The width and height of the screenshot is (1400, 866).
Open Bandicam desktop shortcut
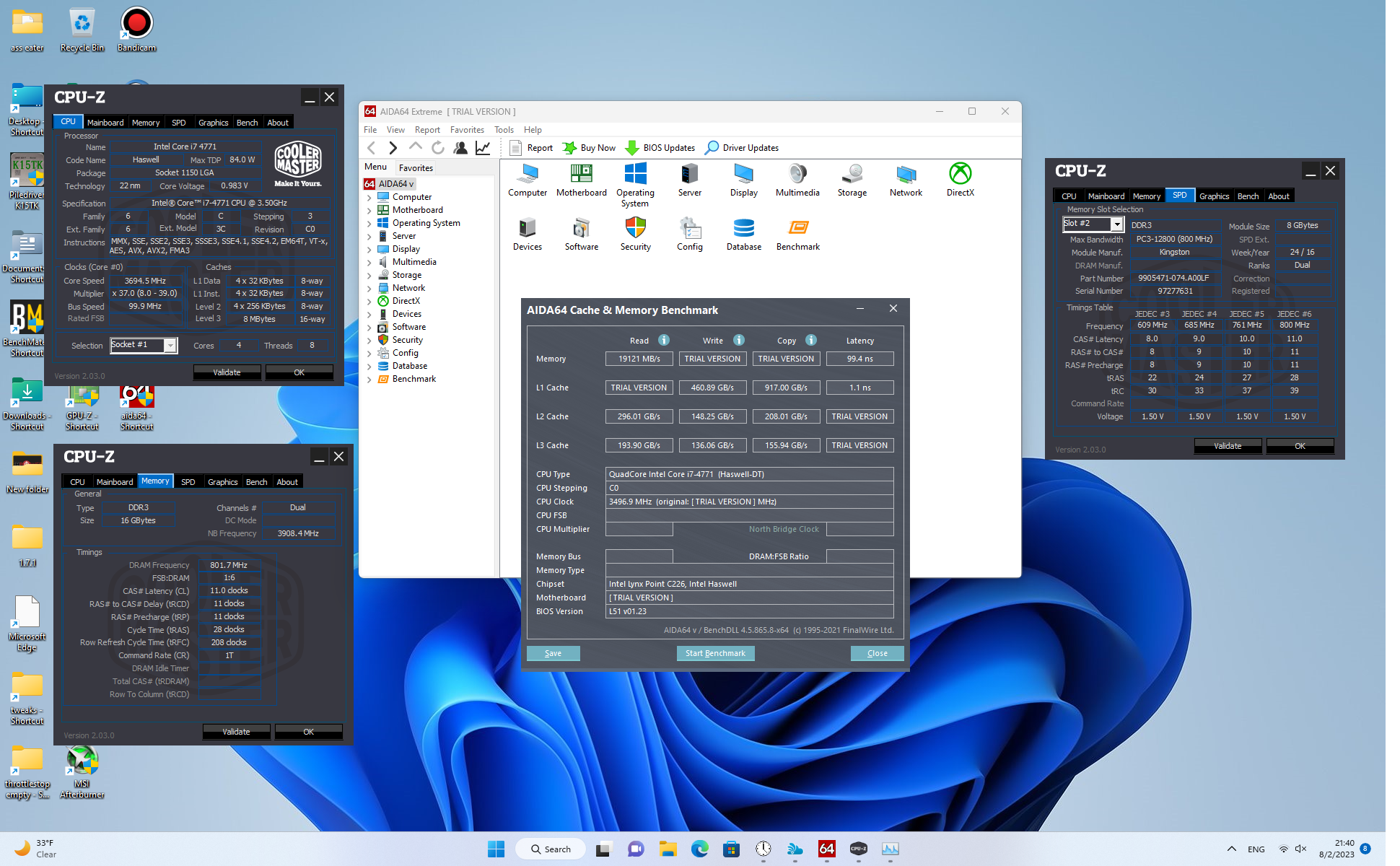pyautogui.click(x=136, y=30)
